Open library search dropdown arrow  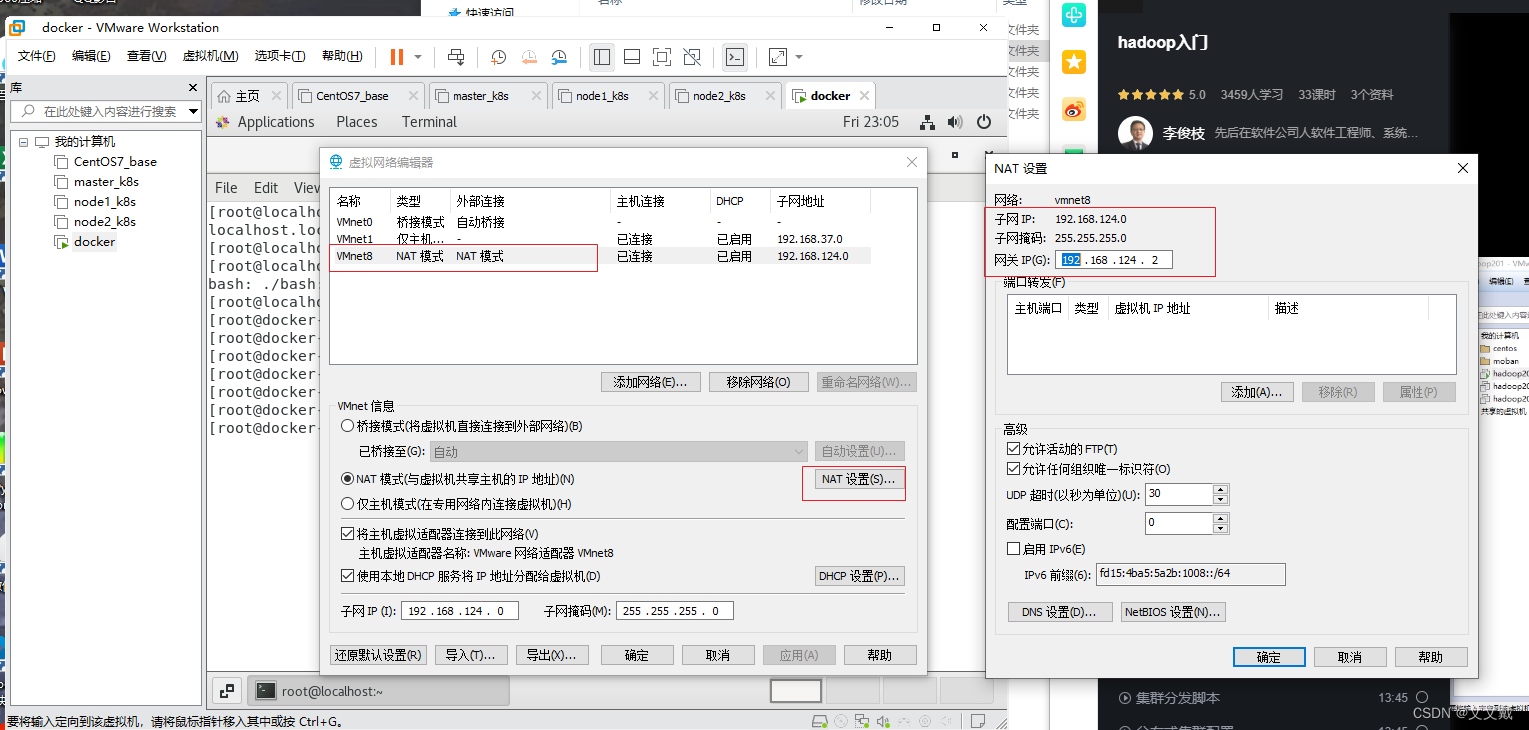click(x=193, y=111)
